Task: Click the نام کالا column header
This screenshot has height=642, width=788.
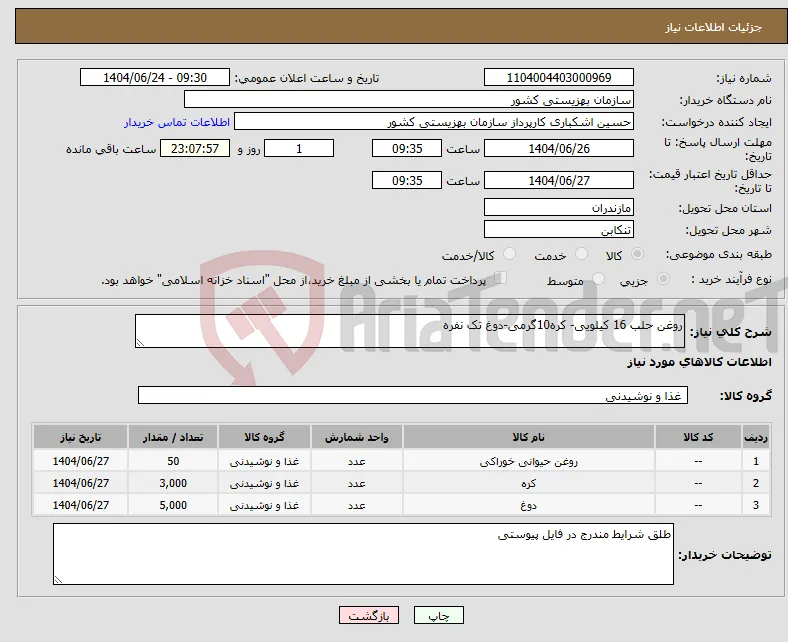Action: pos(529,437)
